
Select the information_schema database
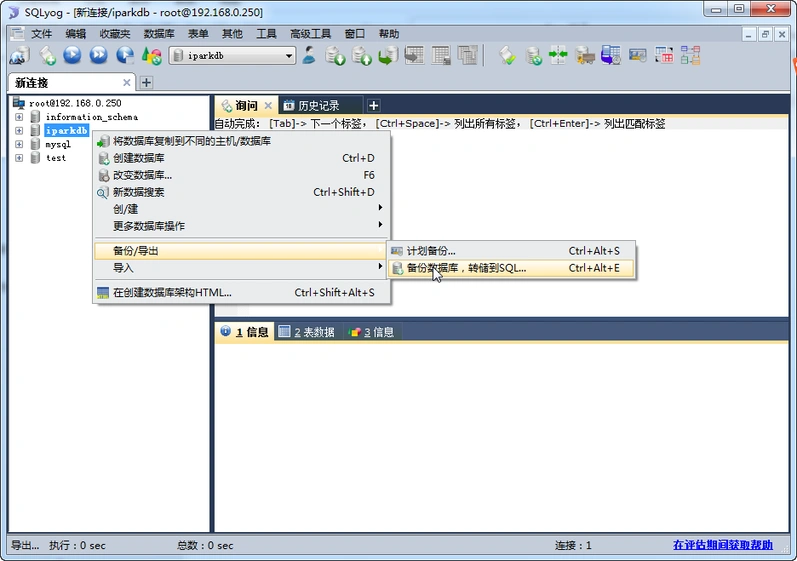pyautogui.click(x=92, y=117)
